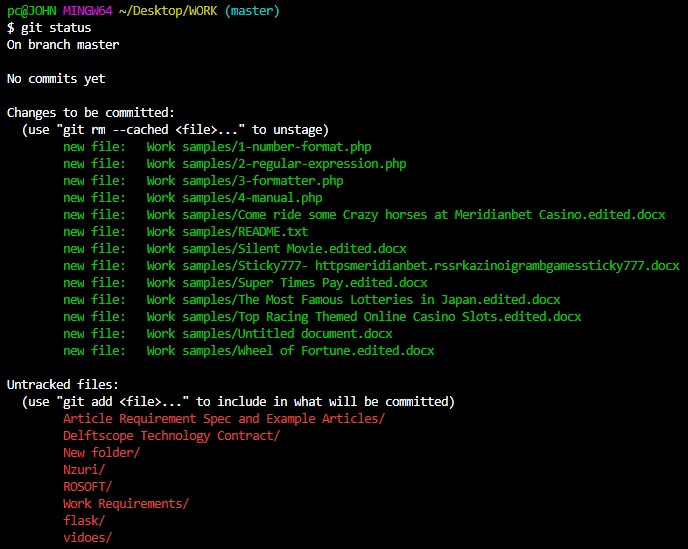
Task: Click the 'Work Requirements/' untracked folder
Action: pyautogui.click(x=126, y=504)
